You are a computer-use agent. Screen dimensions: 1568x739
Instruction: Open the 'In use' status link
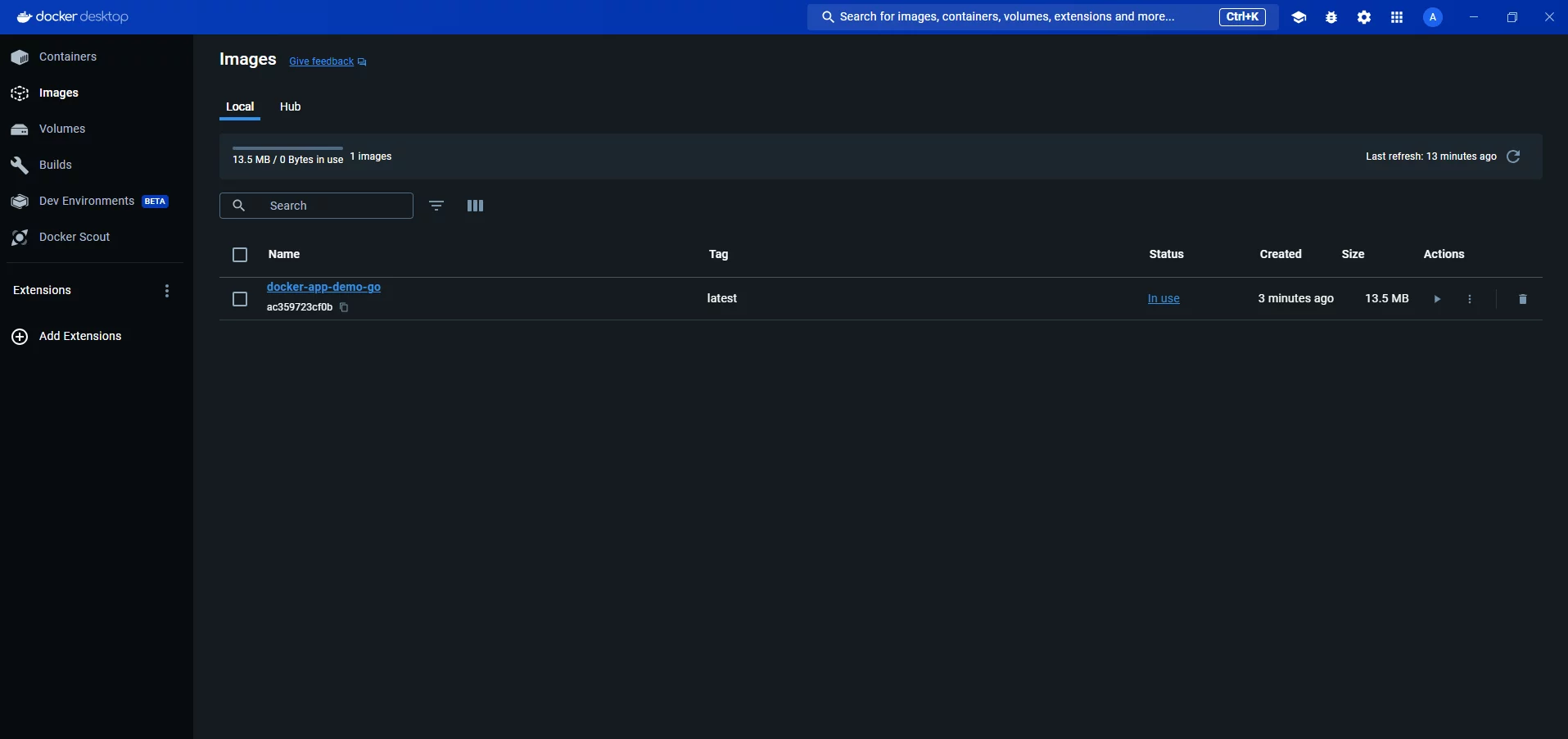click(1164, 299)
